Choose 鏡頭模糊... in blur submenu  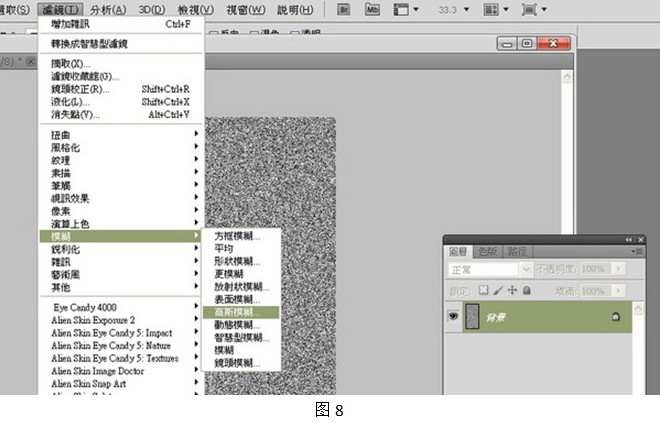pos(241,363)
